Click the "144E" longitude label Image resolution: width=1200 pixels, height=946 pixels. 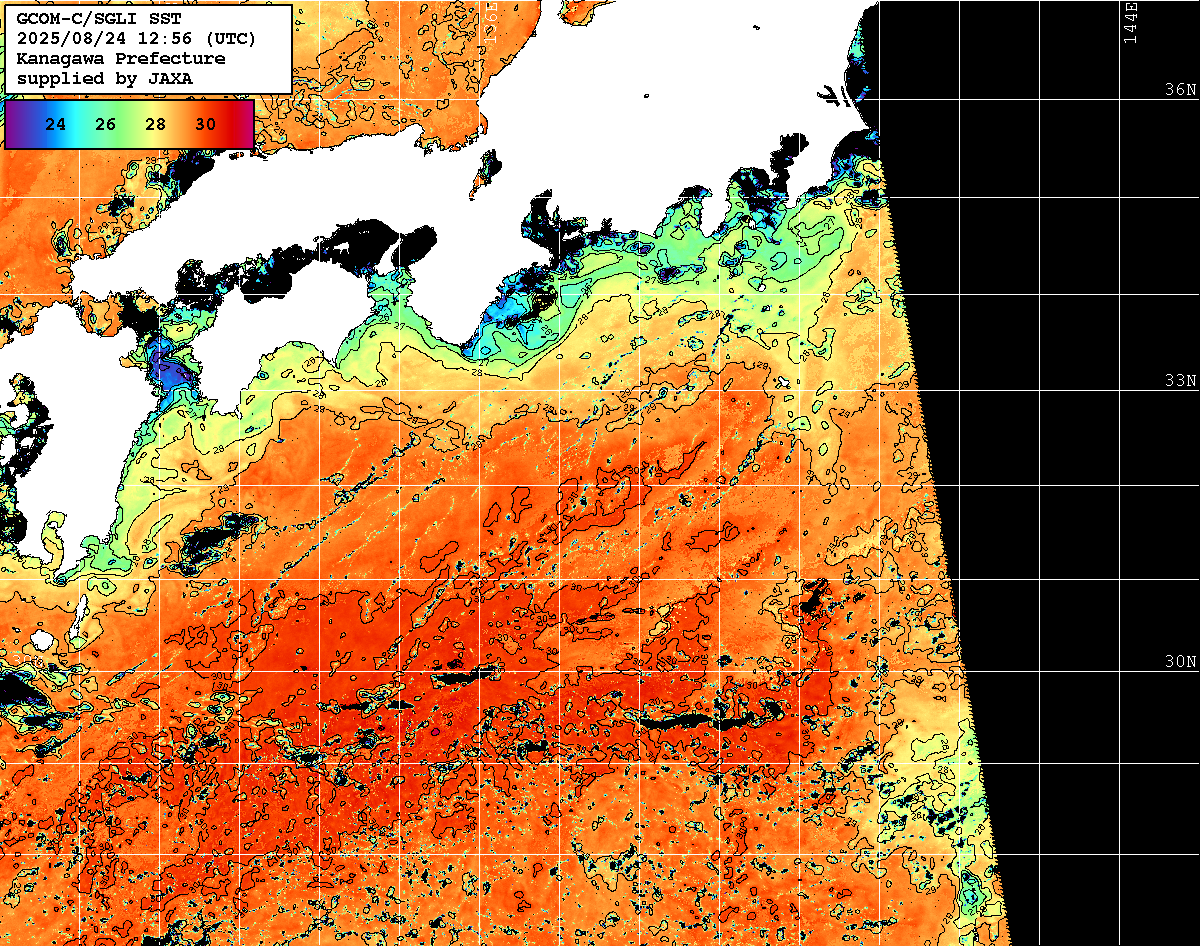point(1130,23)
